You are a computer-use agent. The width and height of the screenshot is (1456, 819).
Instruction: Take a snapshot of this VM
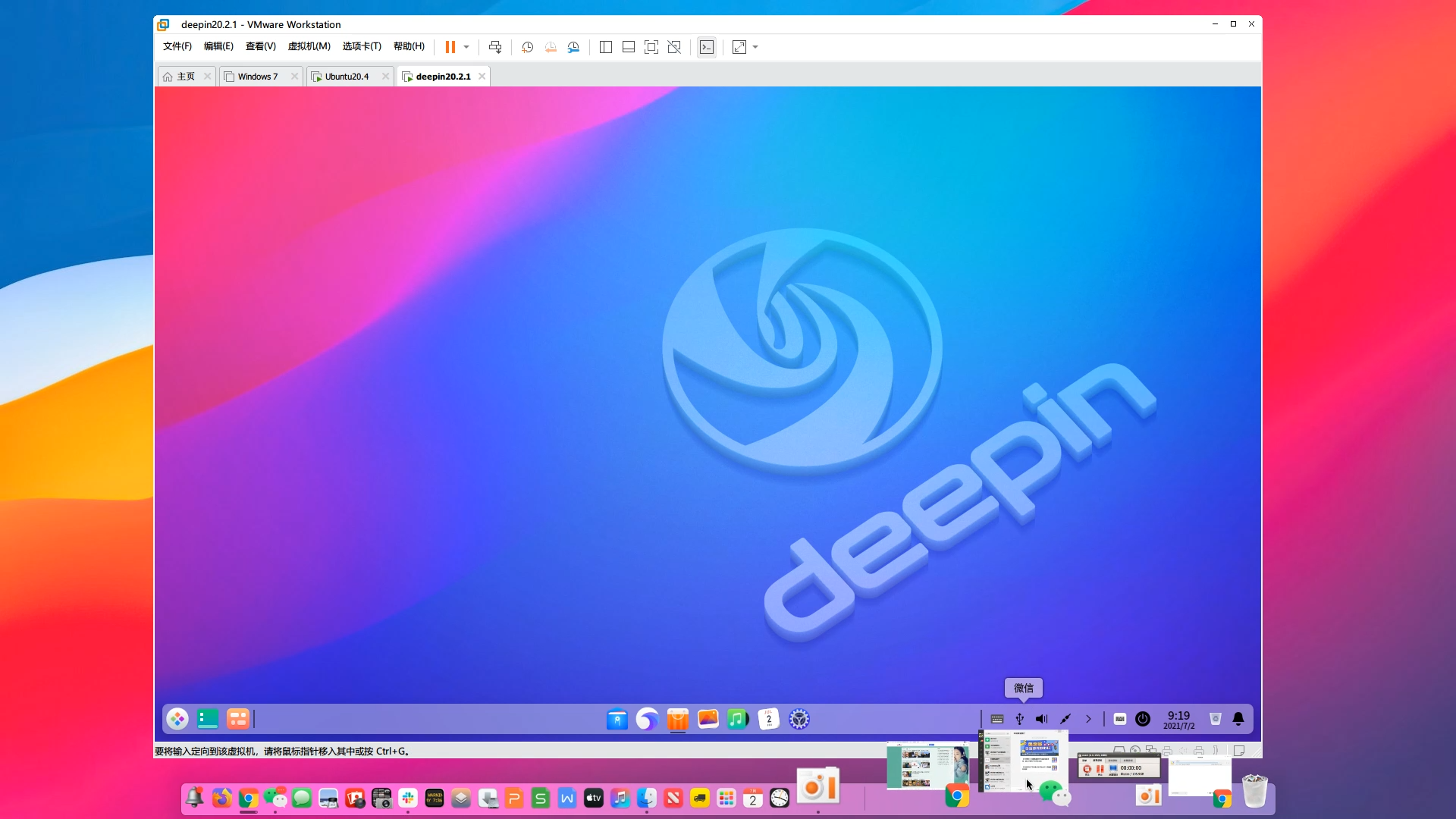527,47
